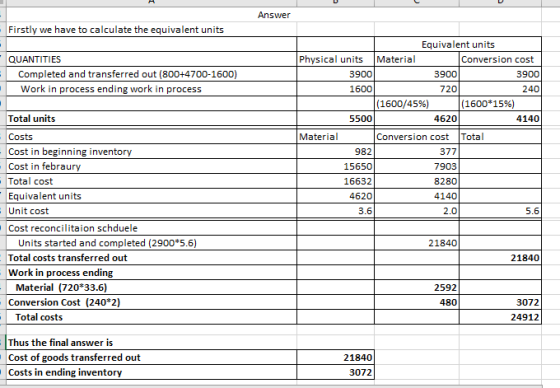This screenshot has width=560, height=388.
Task: Click the '(1600/45%)' note cell
Action: click(x=417, y=104)
